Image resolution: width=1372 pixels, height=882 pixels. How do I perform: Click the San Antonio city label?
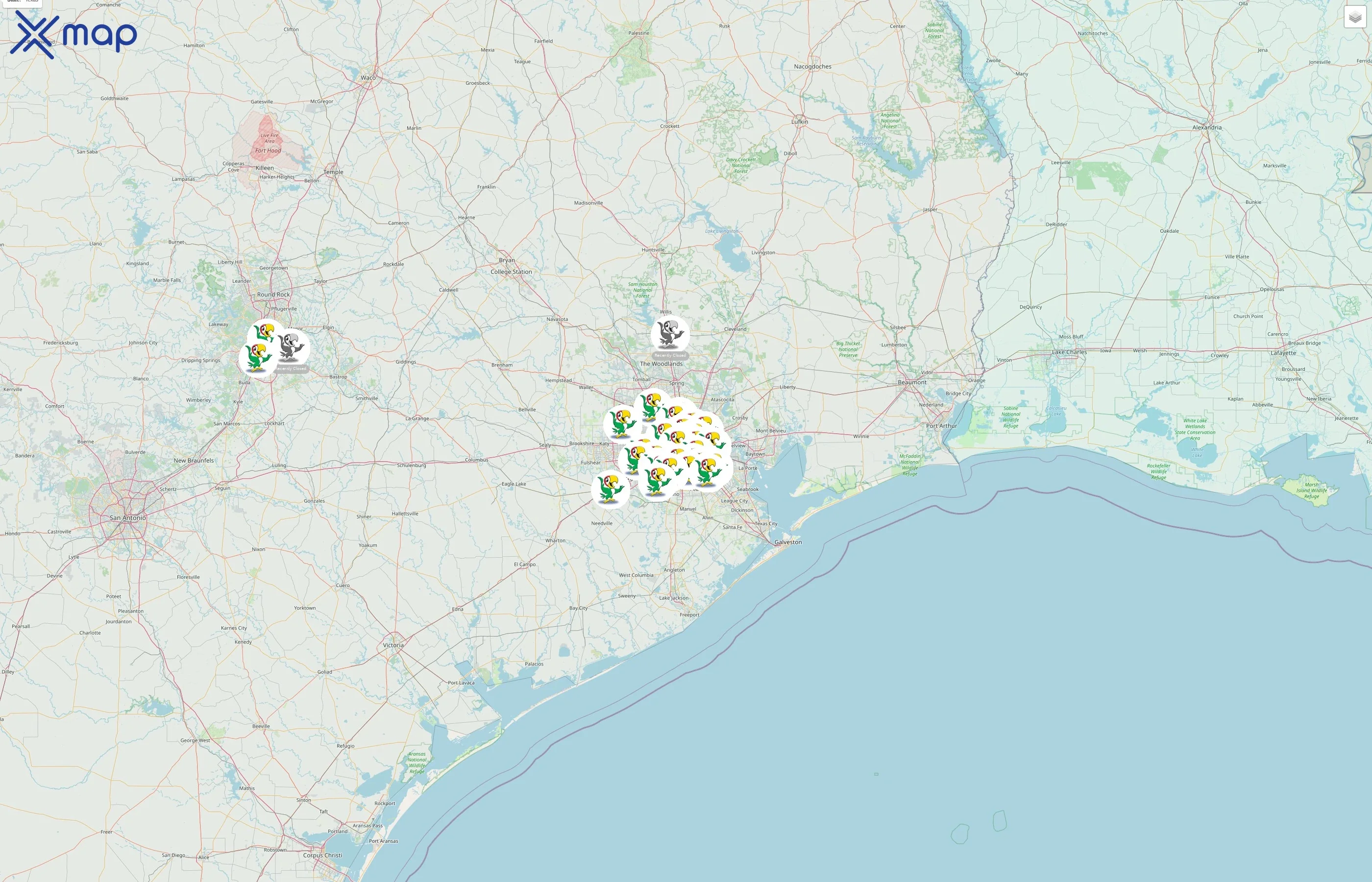coord(128,518)
